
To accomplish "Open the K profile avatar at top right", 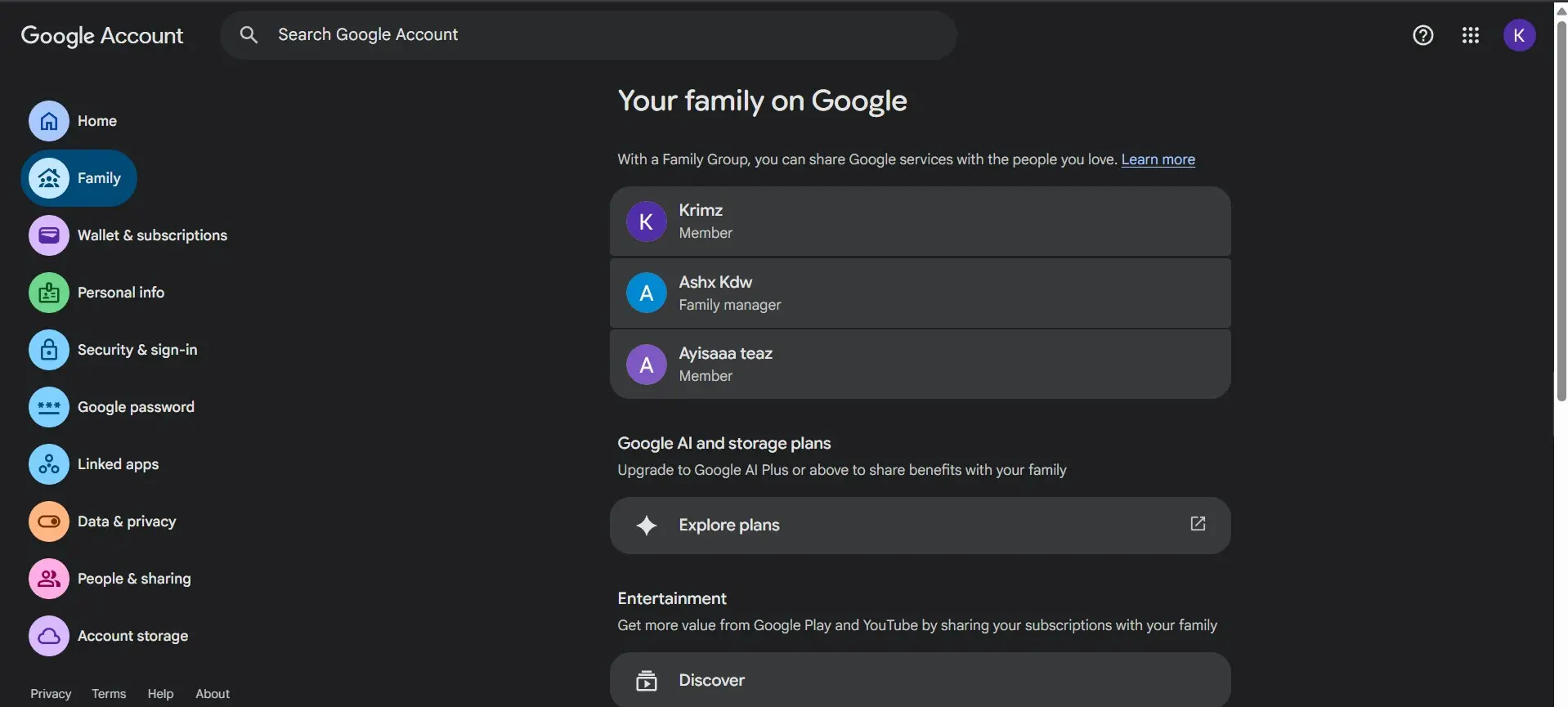I will pos(1520,35).
